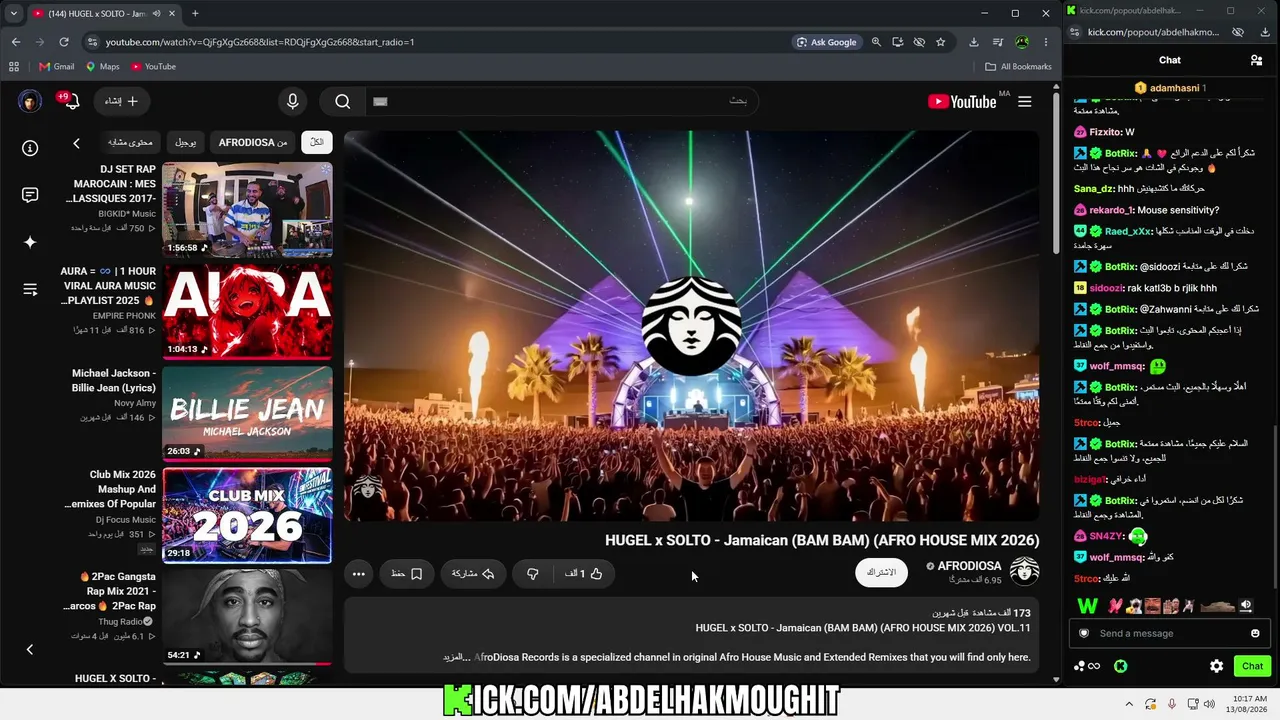
Task: Start voice search with the microphone
Action: 293,101
